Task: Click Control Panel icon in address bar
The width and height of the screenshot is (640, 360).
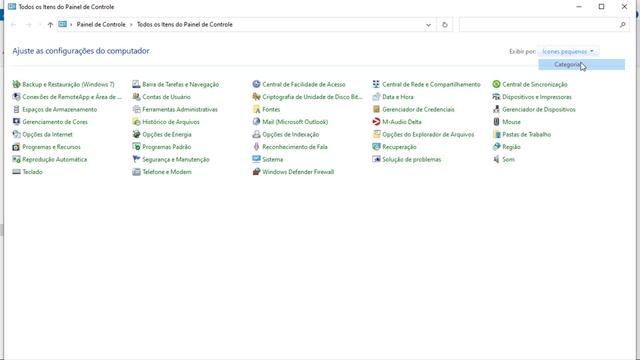Action: (x=62, y=24)
